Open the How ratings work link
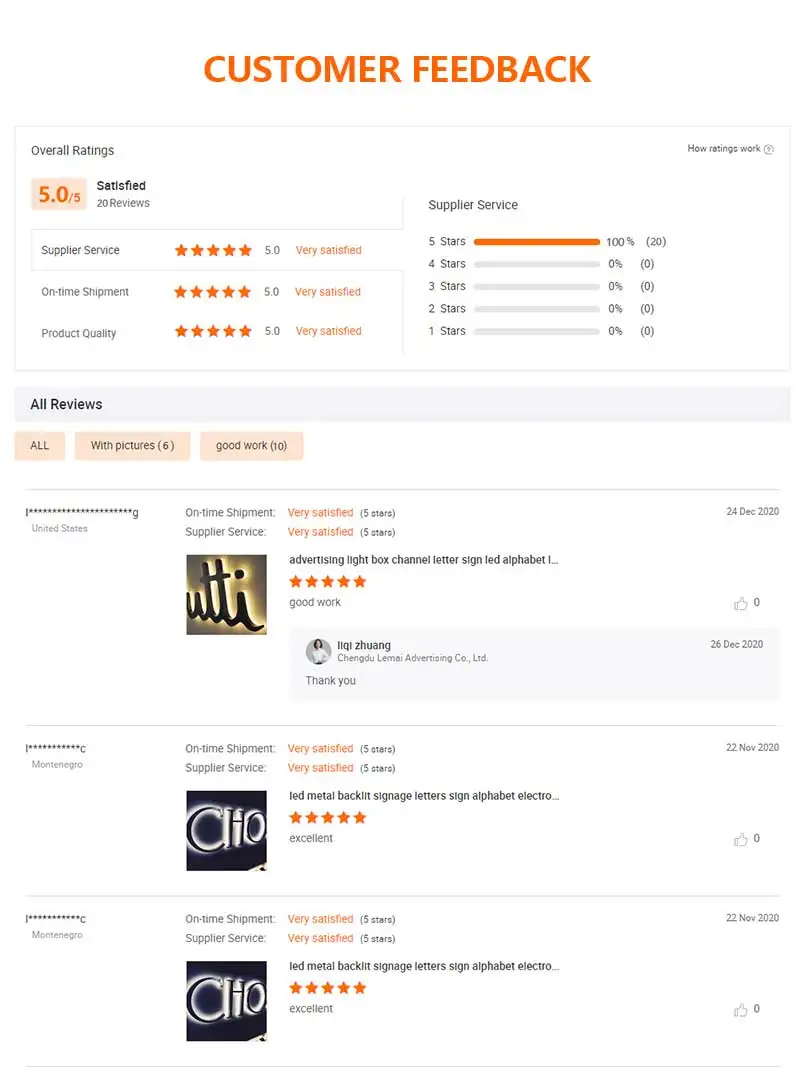 (724, 149)
